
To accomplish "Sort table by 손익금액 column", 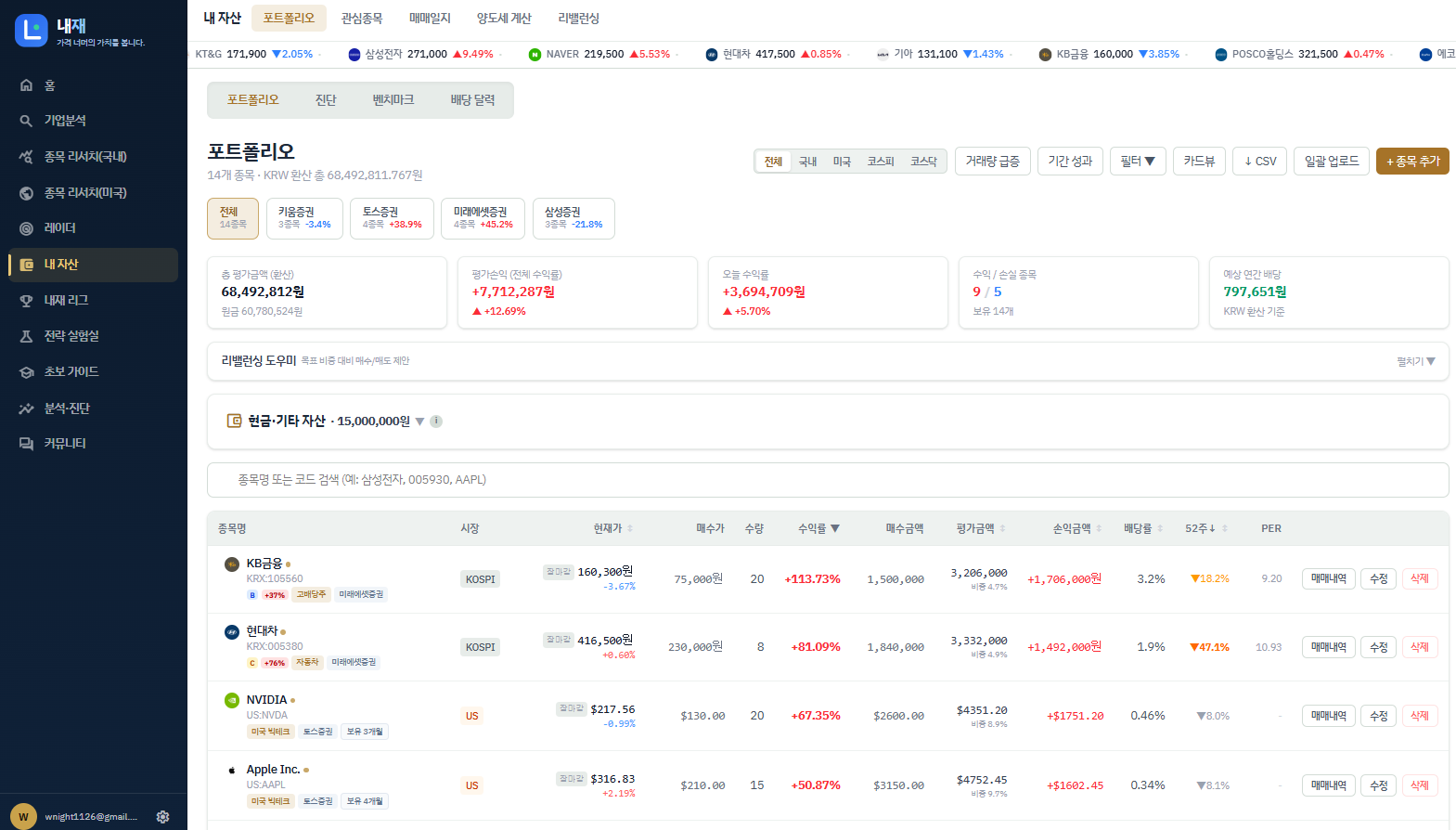I will pyautogui.click(x=1077, y=528).
